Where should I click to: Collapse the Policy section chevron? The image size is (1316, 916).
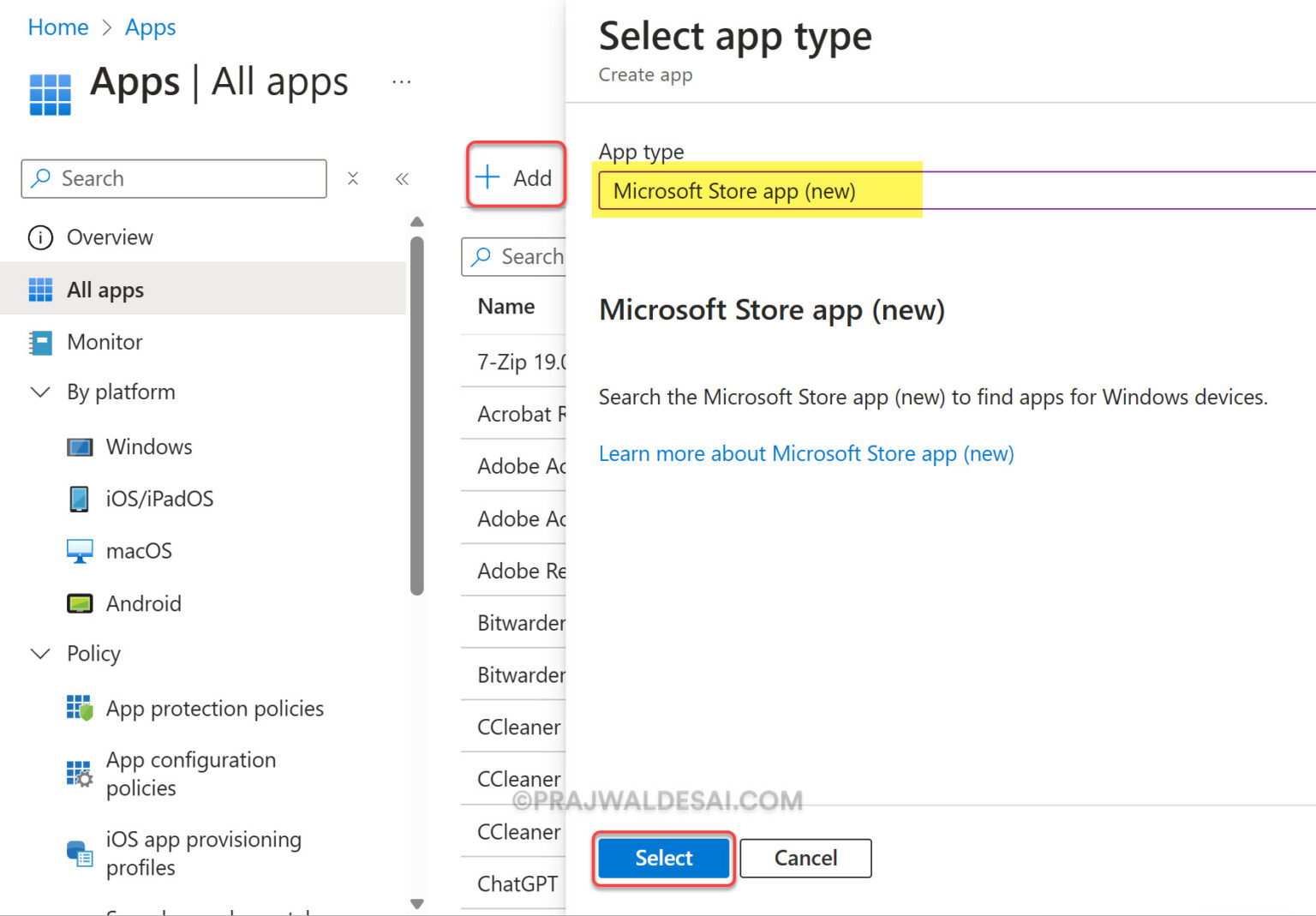(x=40, y=654)
